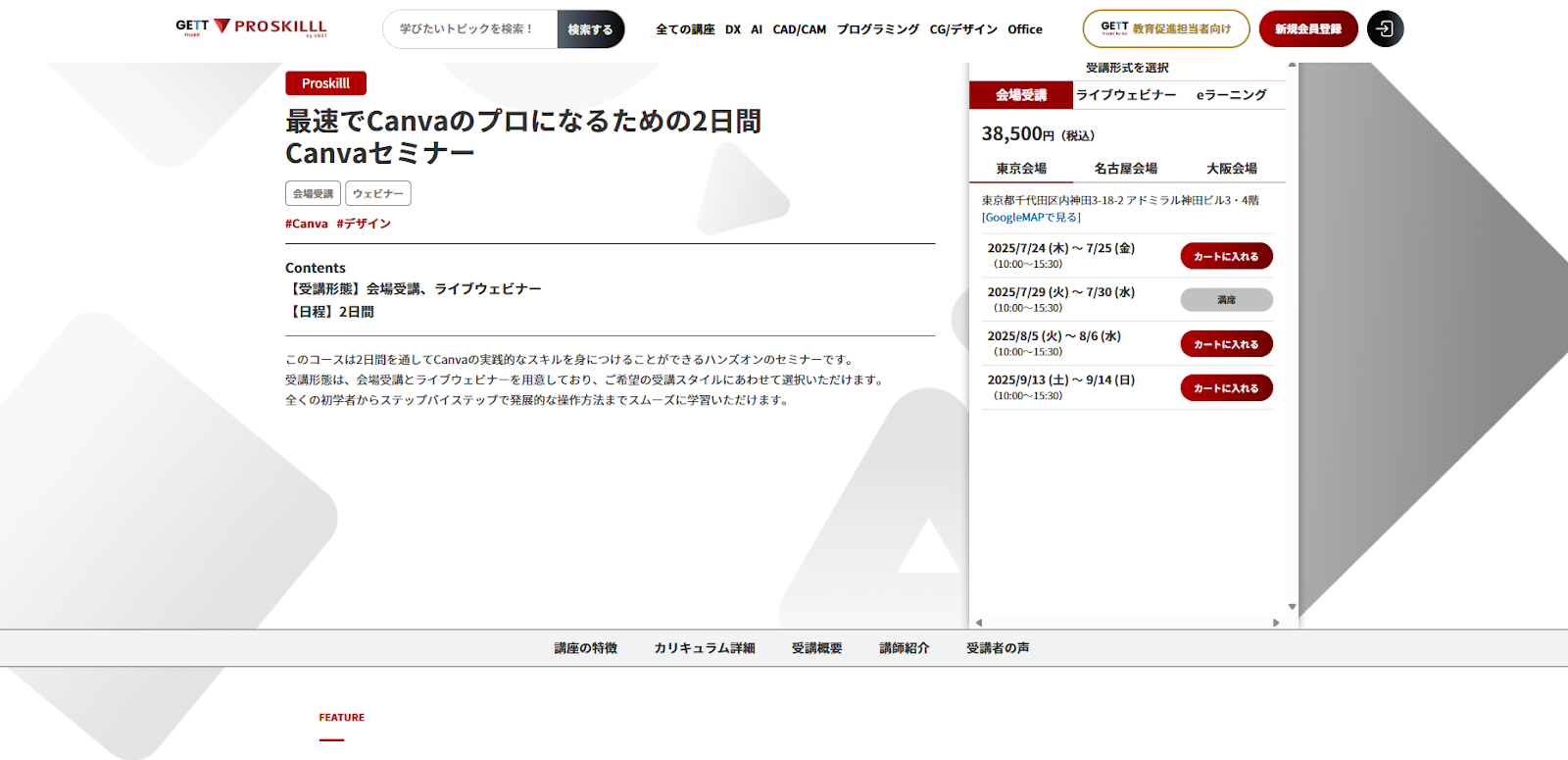Click the Contents heading
The width and height of the screenshot is (1568, 760).
pyautogui.click(x=316, y=268)
